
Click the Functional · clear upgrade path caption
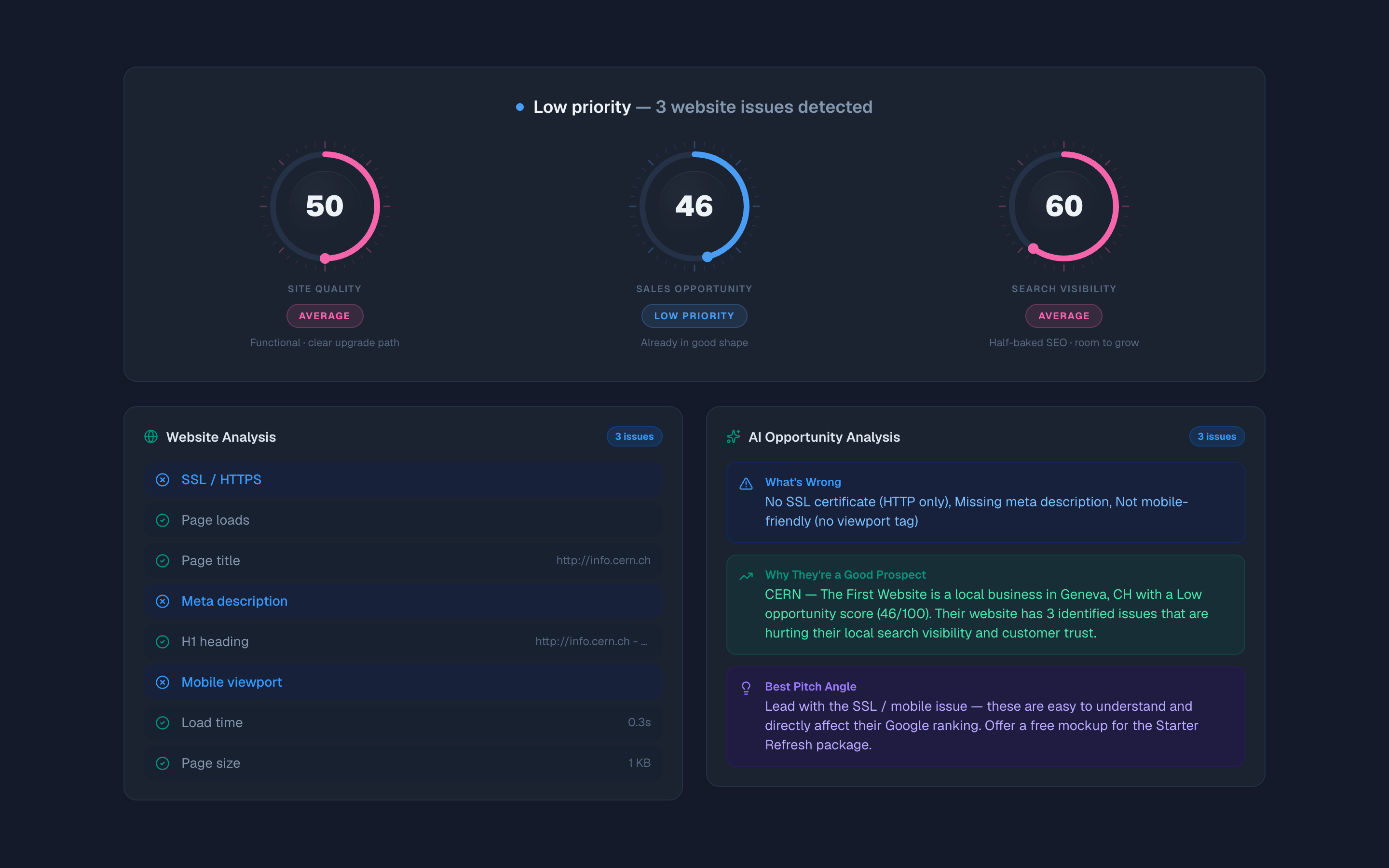point(325,343)
